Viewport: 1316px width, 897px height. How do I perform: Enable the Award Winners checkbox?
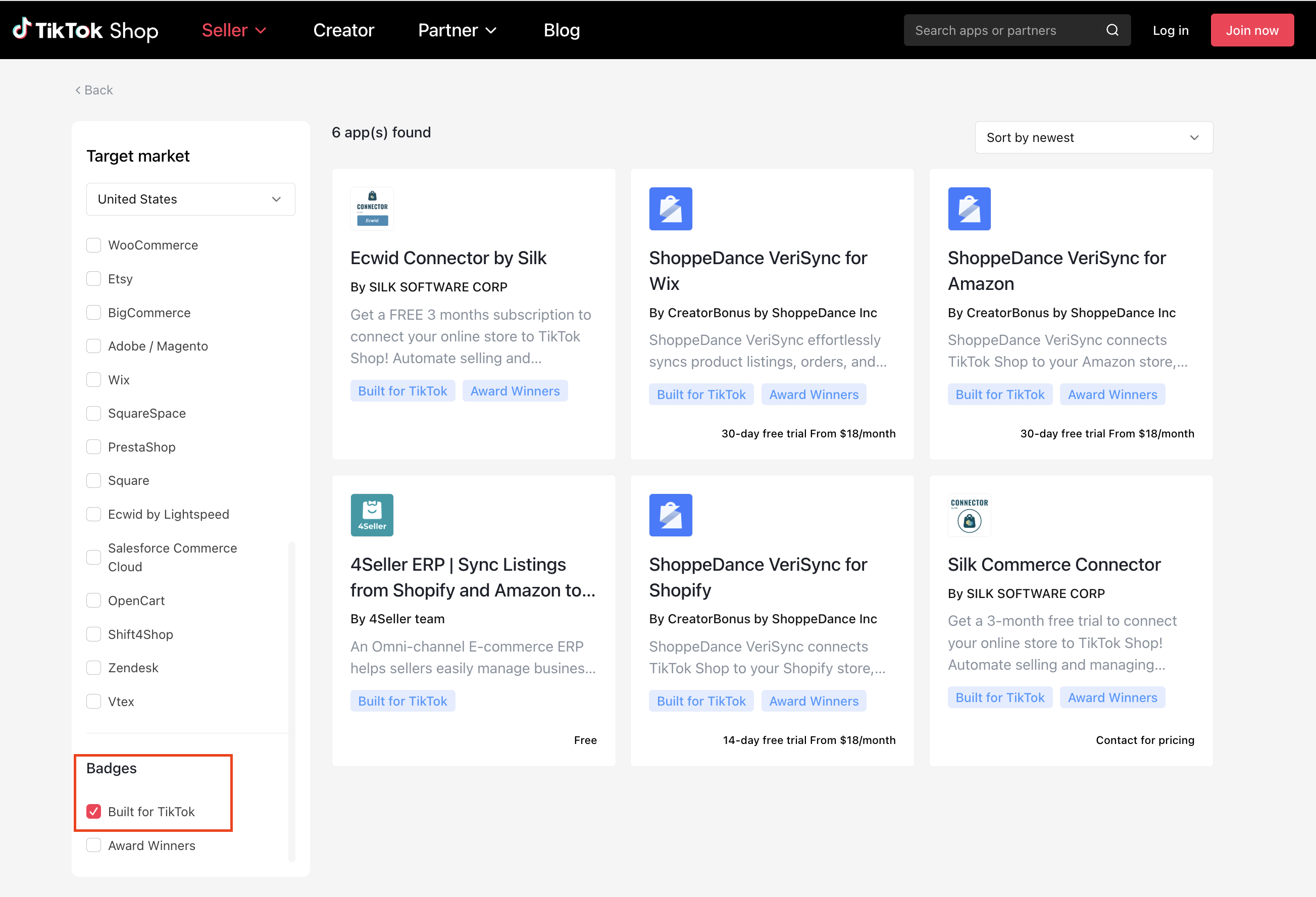click(93, 845)
